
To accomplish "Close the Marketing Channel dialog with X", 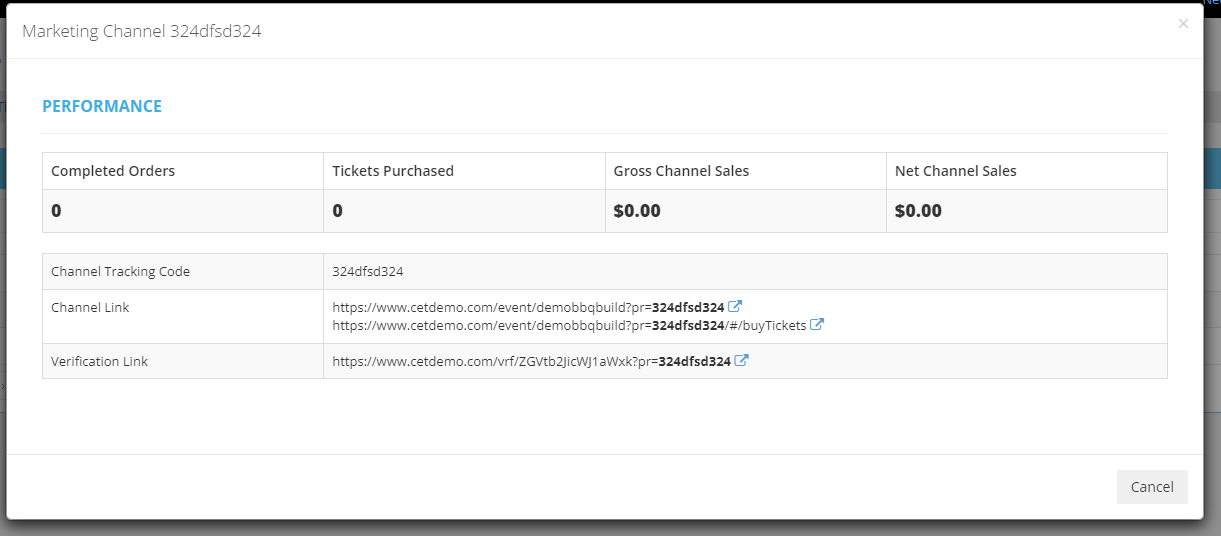I will tap(1183, 24).
